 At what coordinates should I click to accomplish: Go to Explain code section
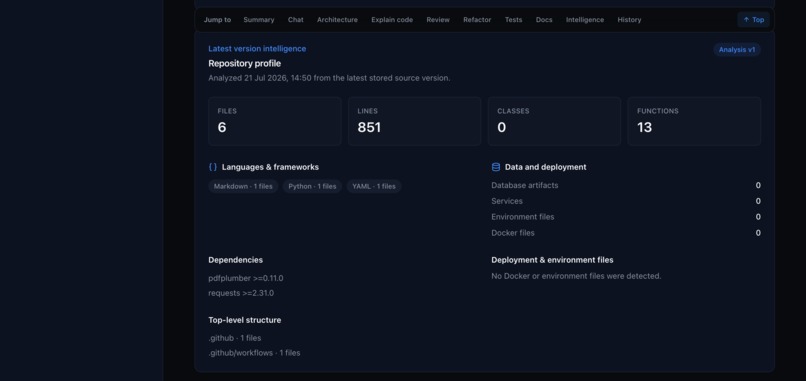pyautogui.click(x=392, y=20)
